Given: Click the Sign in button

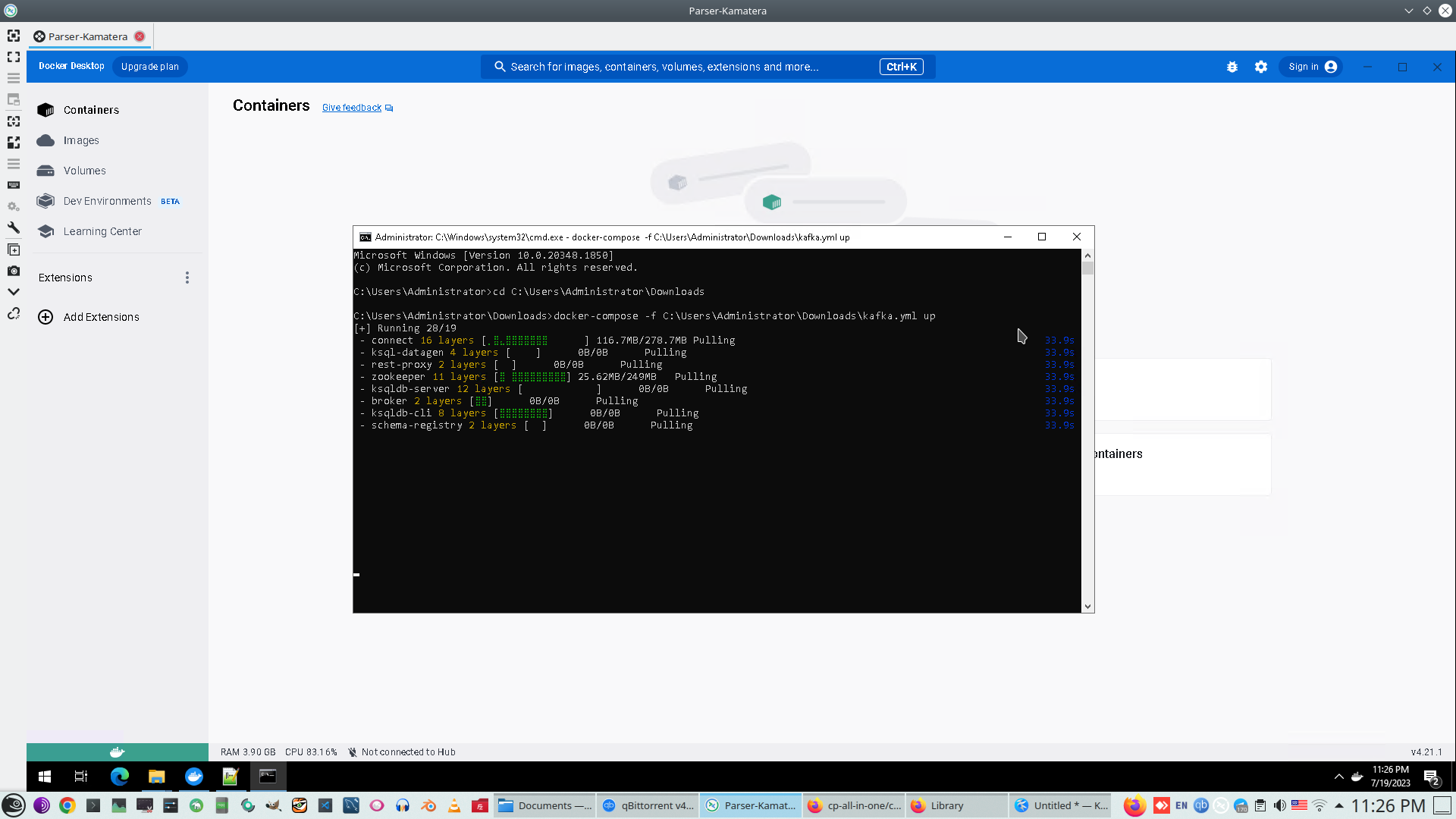Looking at the screenshot, I should click(1311, 67).
